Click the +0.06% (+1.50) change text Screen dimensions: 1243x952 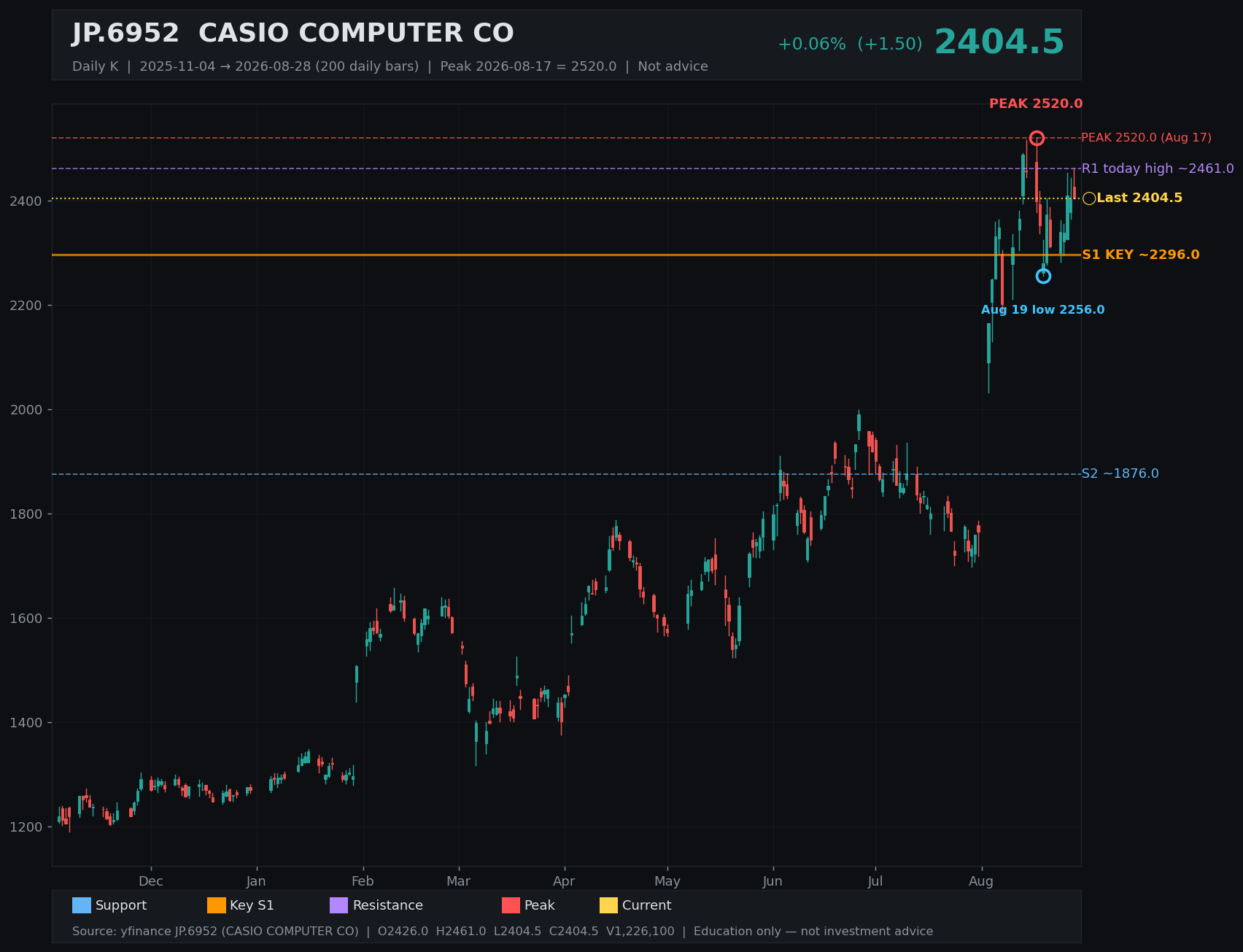point(850,44)
